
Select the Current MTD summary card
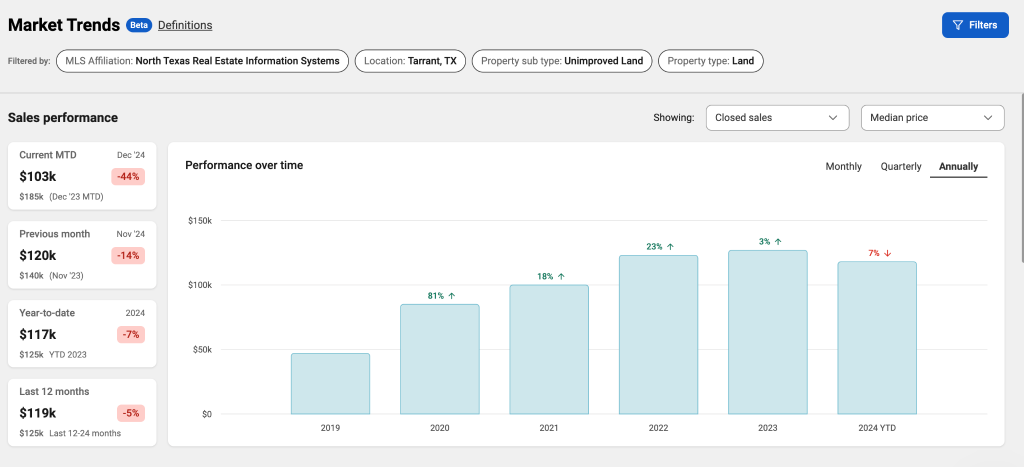pos(82,176)
